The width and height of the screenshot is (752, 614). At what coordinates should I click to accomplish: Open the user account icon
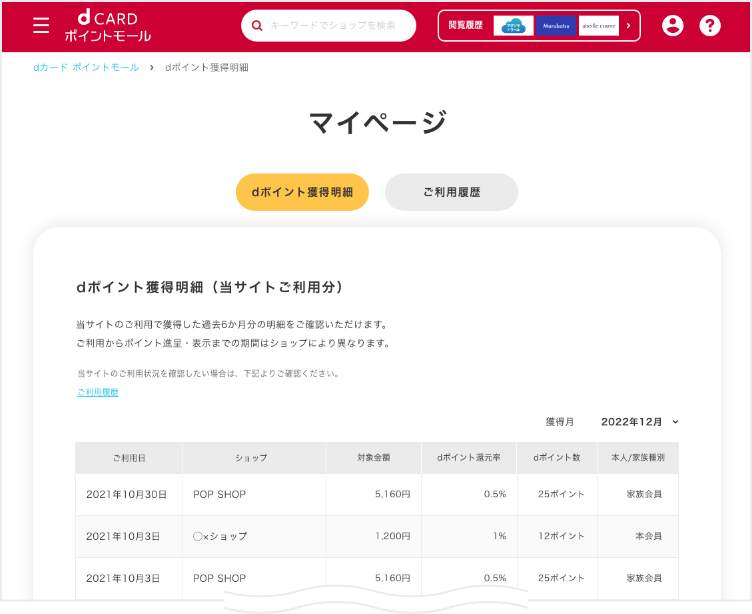[x=673, y=26]
